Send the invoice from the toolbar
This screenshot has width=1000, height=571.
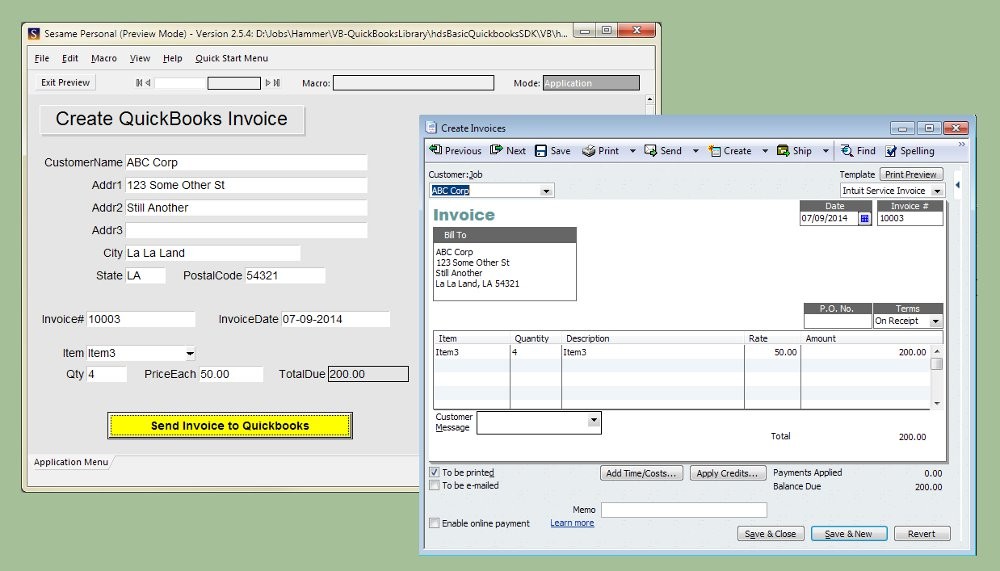point(663,151)
